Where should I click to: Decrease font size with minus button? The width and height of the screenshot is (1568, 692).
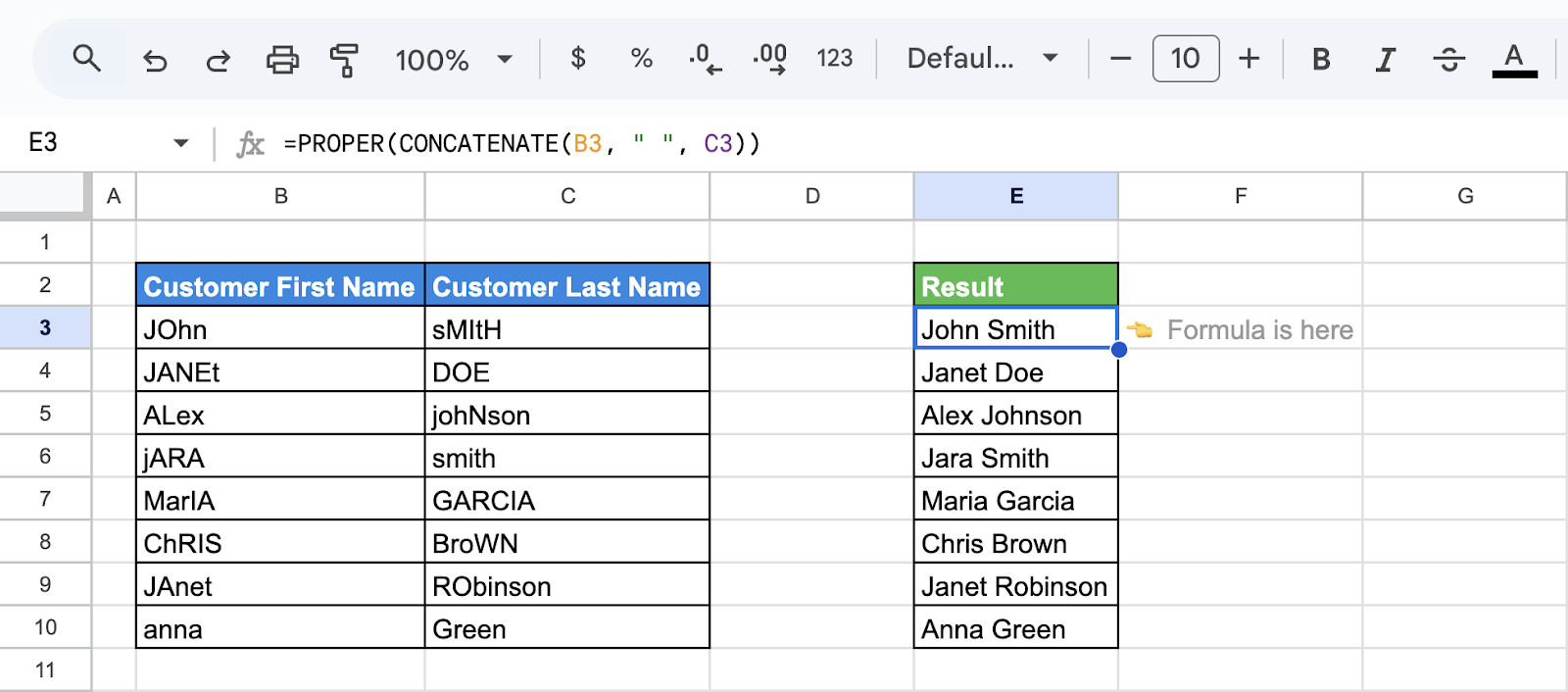point(1120,59)
